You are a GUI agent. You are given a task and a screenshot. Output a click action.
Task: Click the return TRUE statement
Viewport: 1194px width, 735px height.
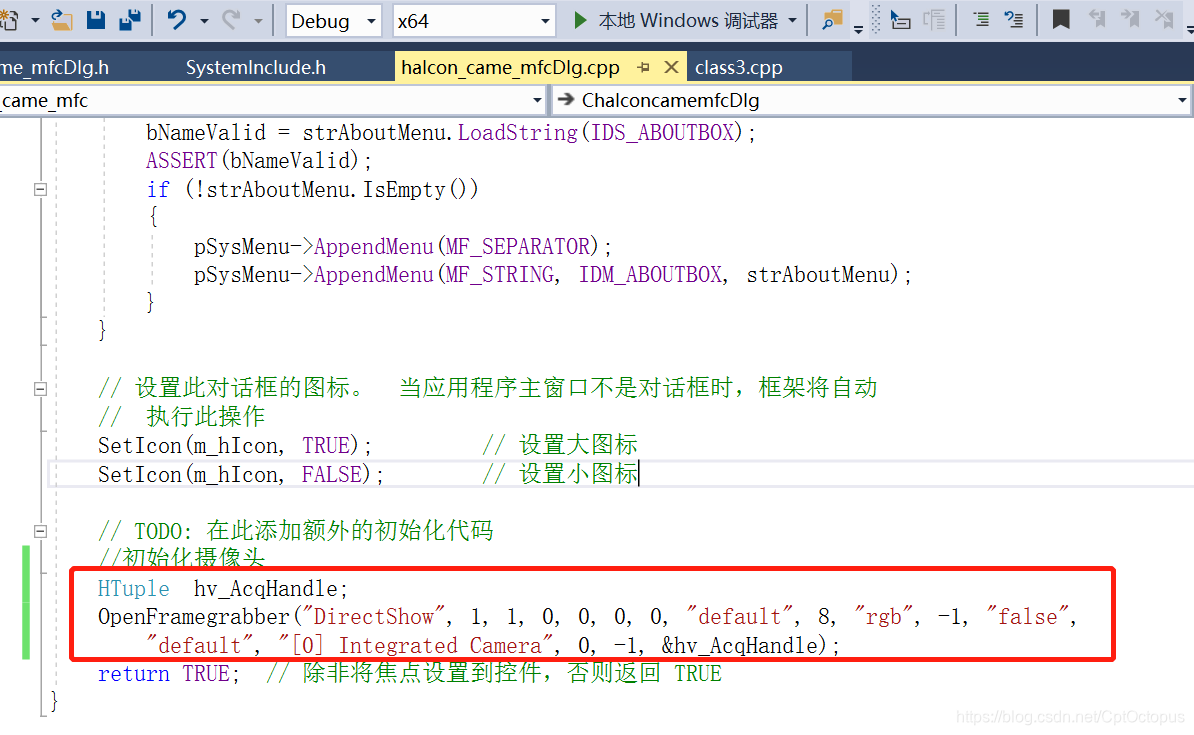pos(168,674)
